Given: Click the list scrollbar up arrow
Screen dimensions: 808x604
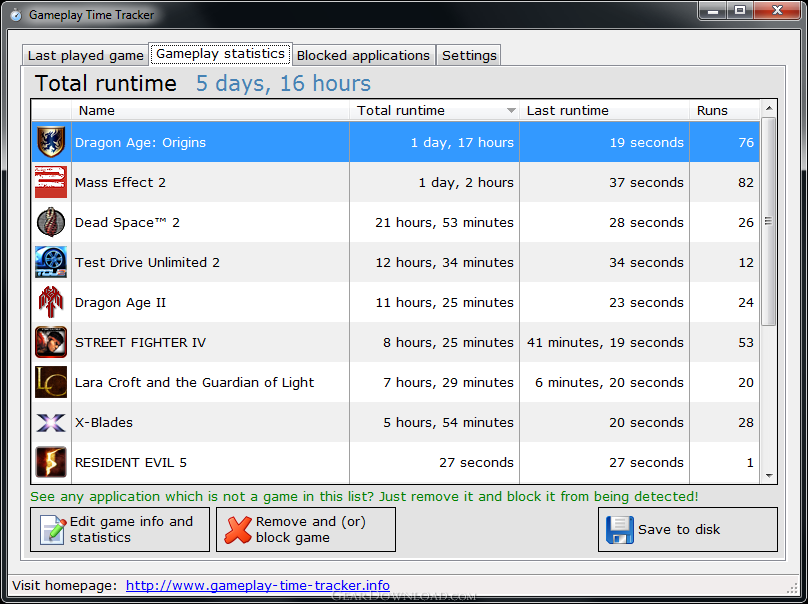Looking at the screenshot, I should pyautogui.click(x=769, y=108).
